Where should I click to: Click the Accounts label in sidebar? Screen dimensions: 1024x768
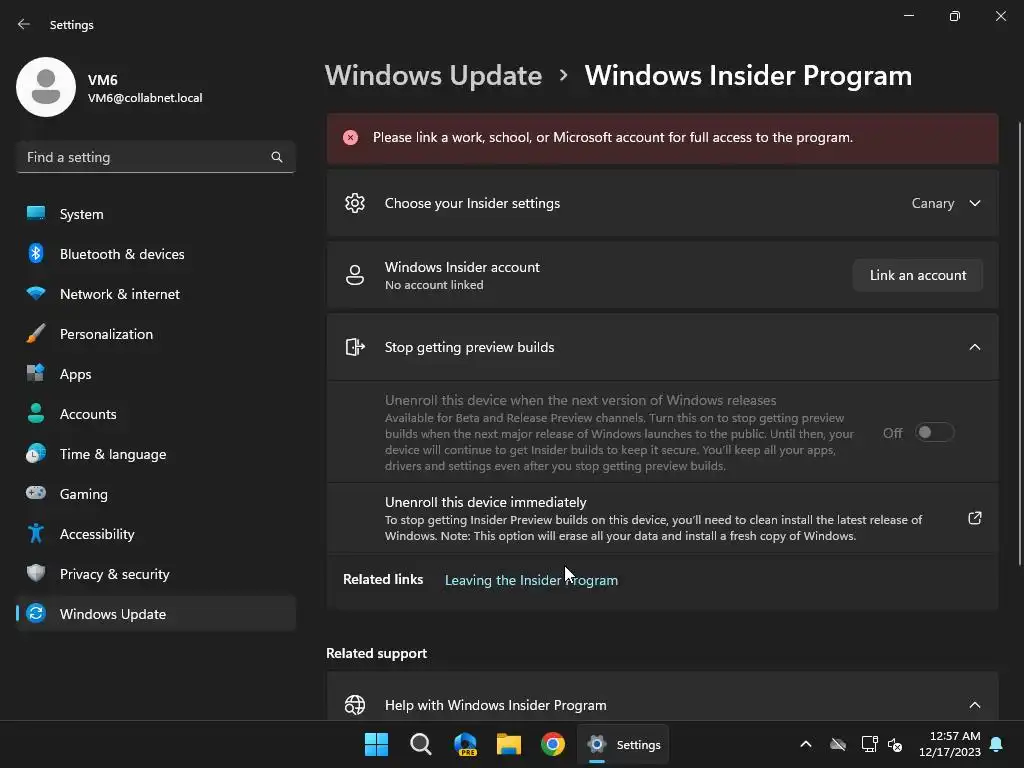coord(88,414)
